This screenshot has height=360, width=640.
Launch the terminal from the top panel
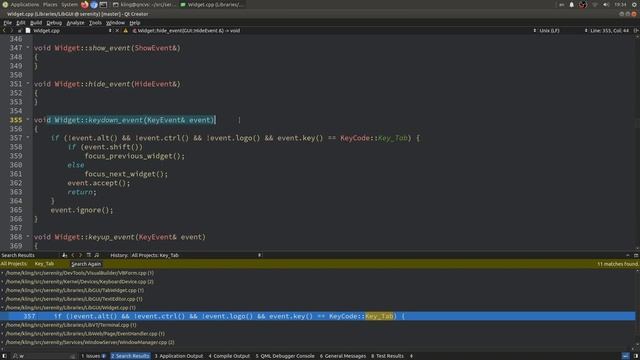click(103, 4)
